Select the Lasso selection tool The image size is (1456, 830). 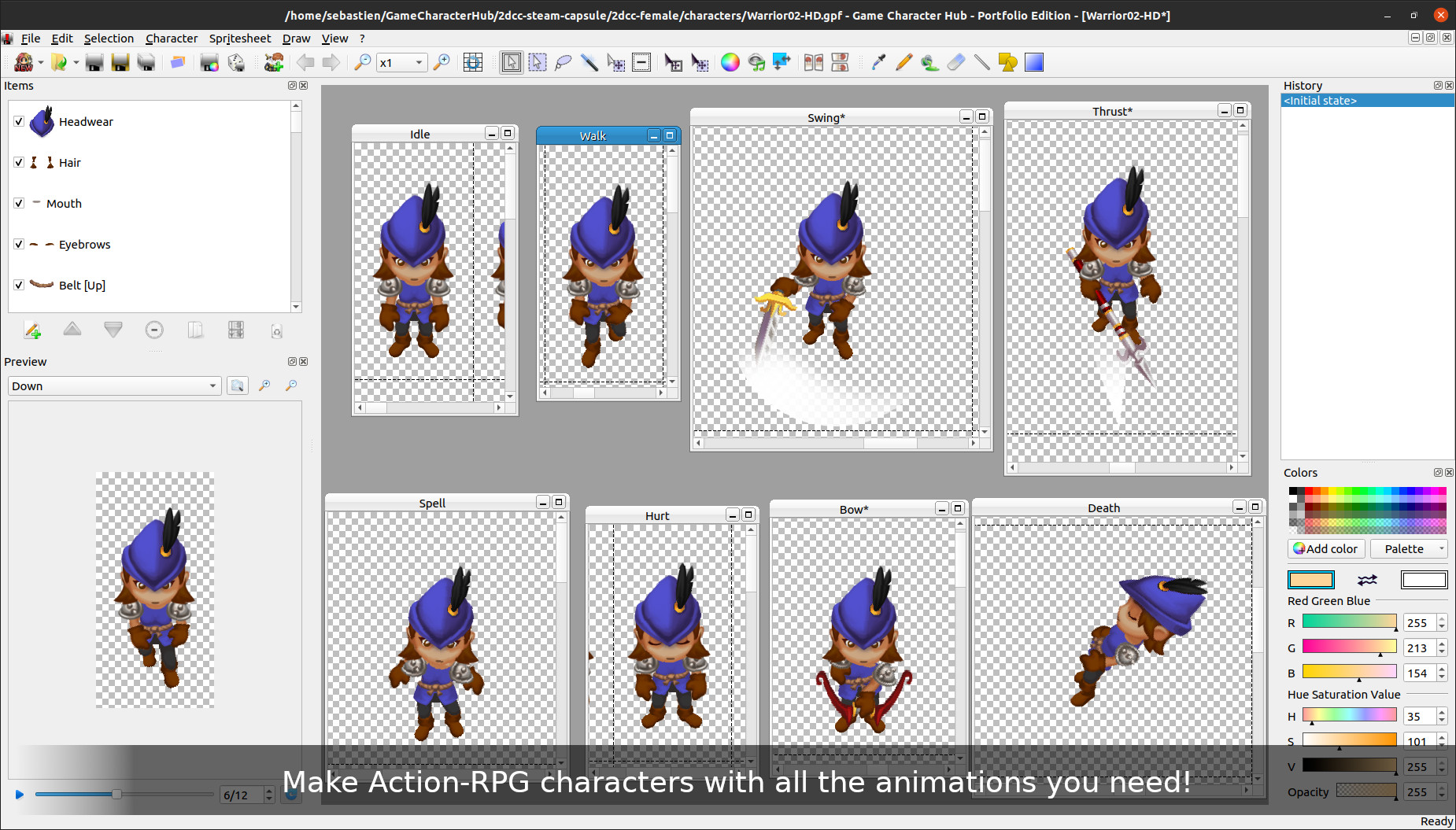pos(564,62)
